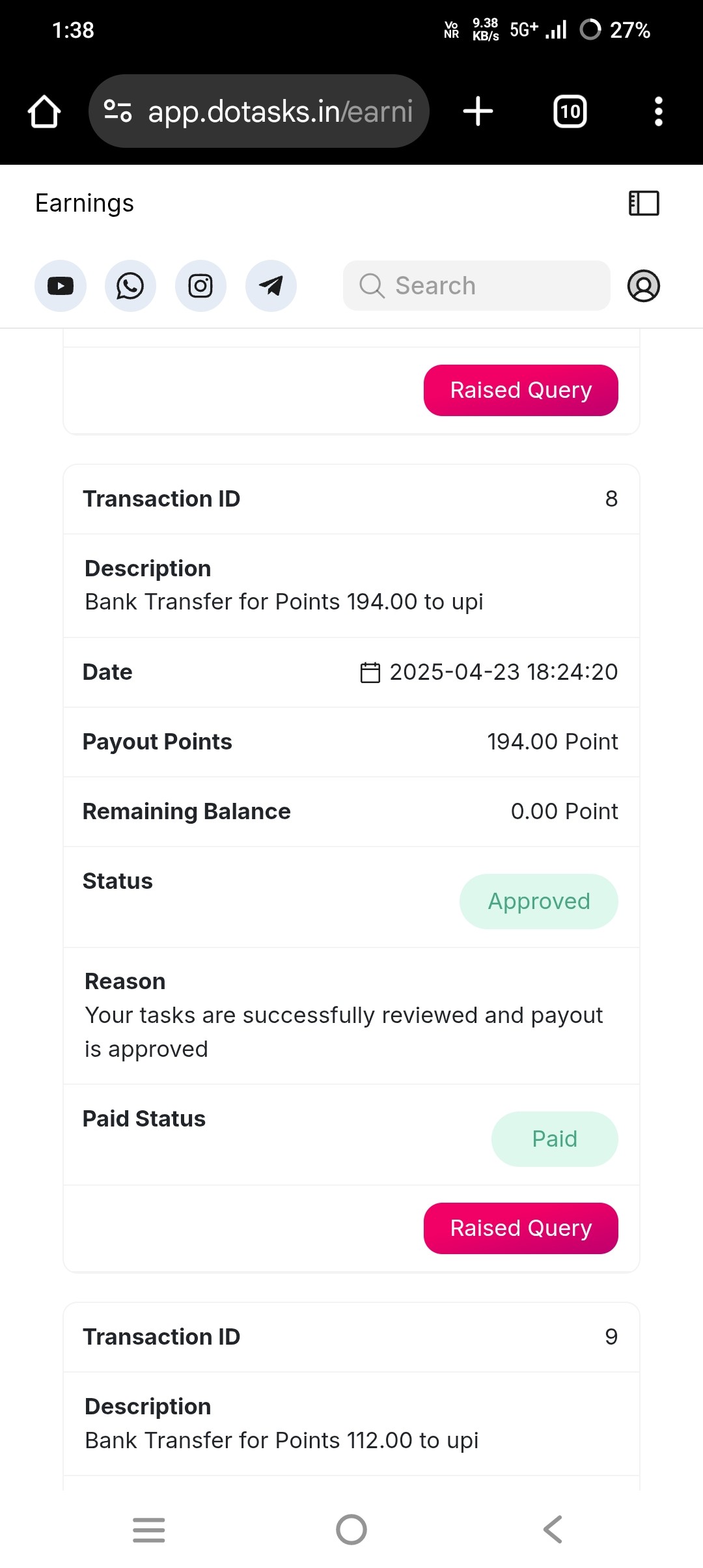The height and width of the screenshot is (1568, 703).
Task: Click the site settings icon in address bar
Action: click(118, 111)
